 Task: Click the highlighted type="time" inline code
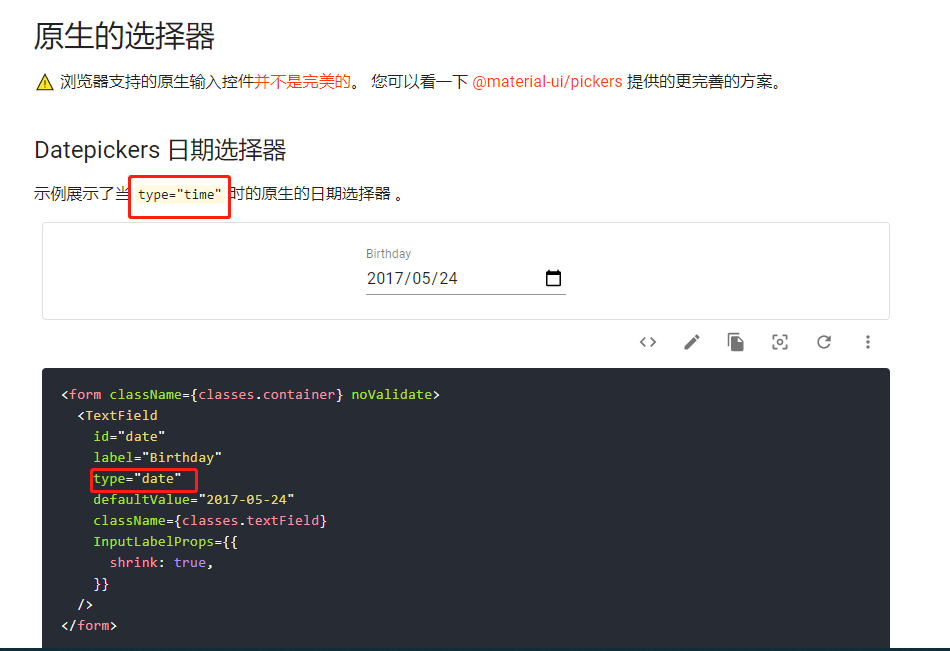[179, 195]
